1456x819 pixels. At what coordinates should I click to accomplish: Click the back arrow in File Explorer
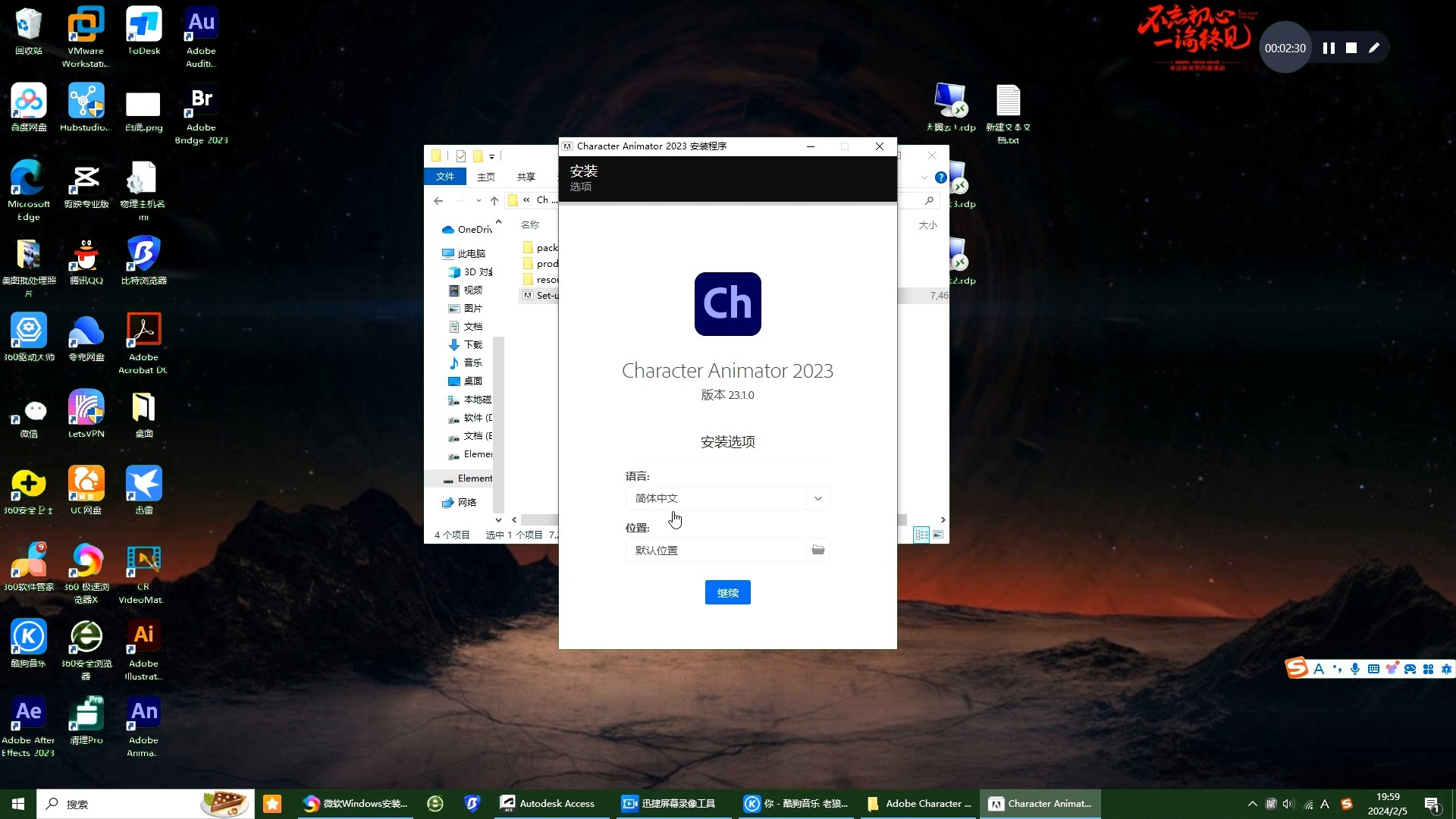point(438,200)
